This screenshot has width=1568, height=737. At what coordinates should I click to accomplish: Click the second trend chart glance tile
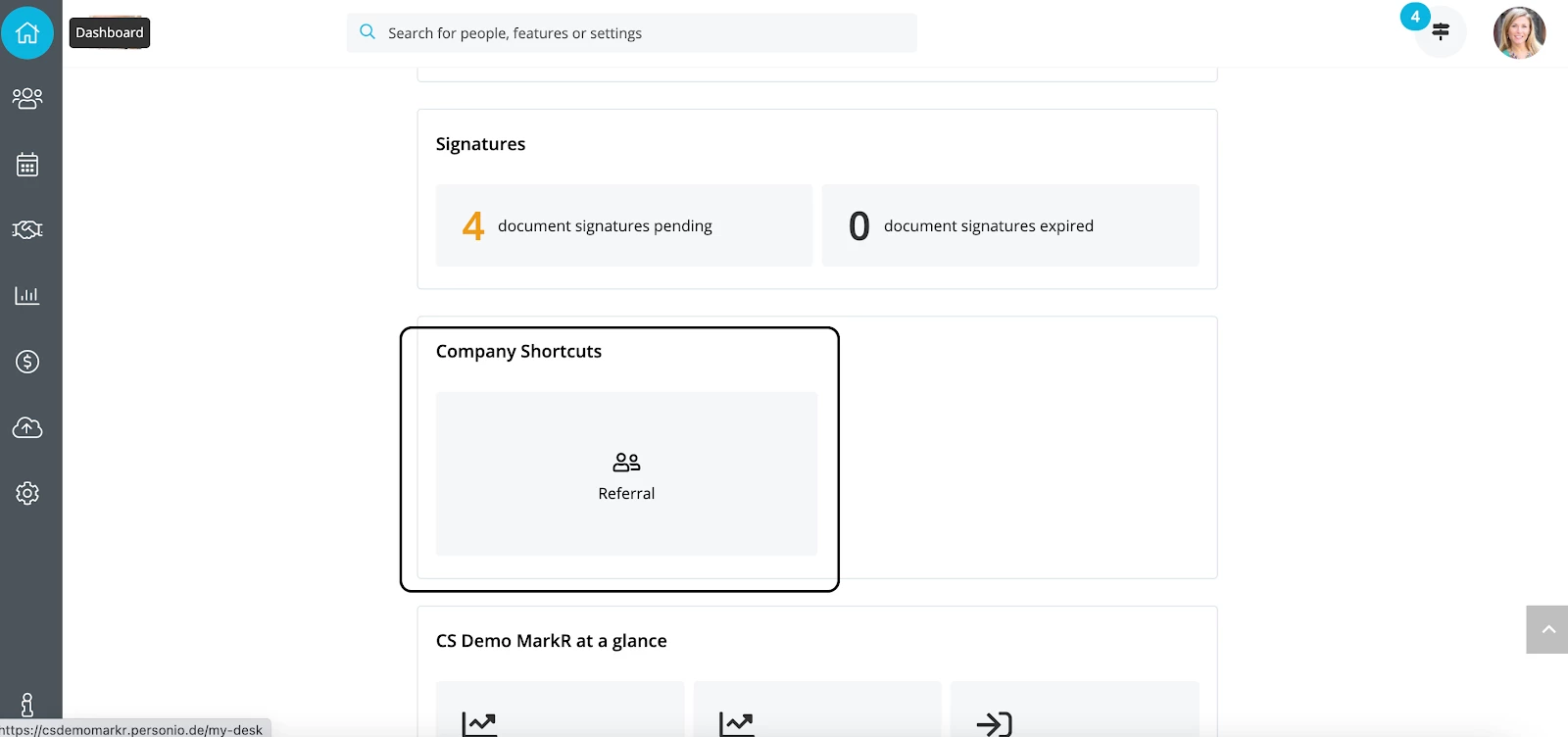[x=817, y=709]
